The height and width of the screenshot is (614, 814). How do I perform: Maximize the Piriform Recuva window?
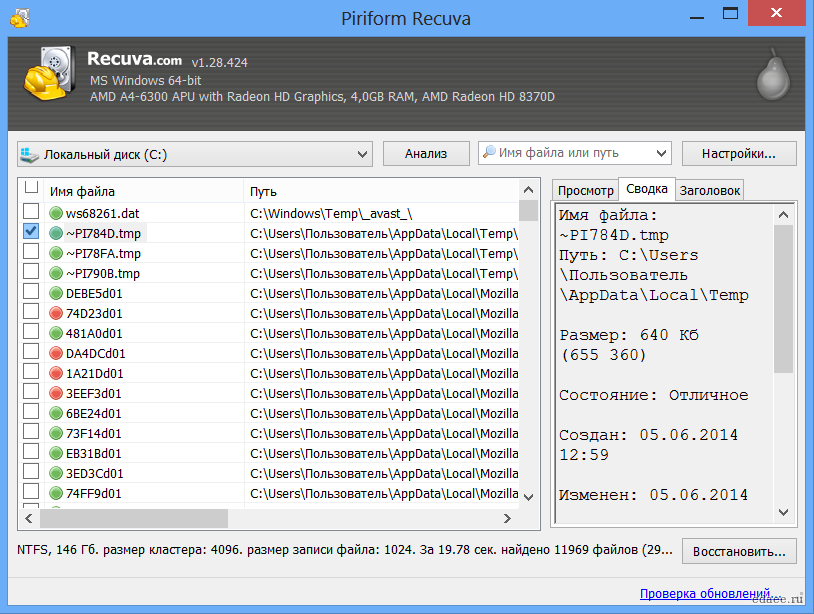pyautogui.click(x=730, y=13)
